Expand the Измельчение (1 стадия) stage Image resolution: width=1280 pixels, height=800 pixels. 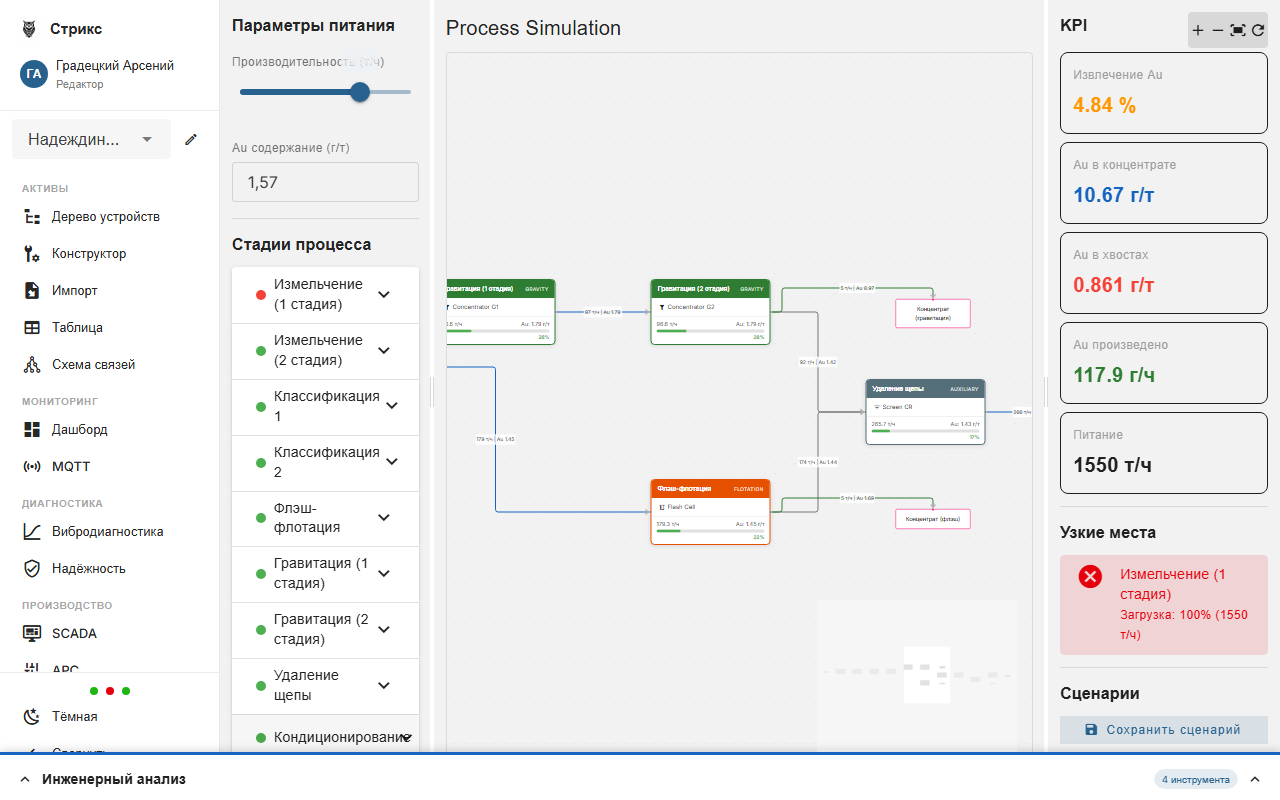[x=384, y=295]
